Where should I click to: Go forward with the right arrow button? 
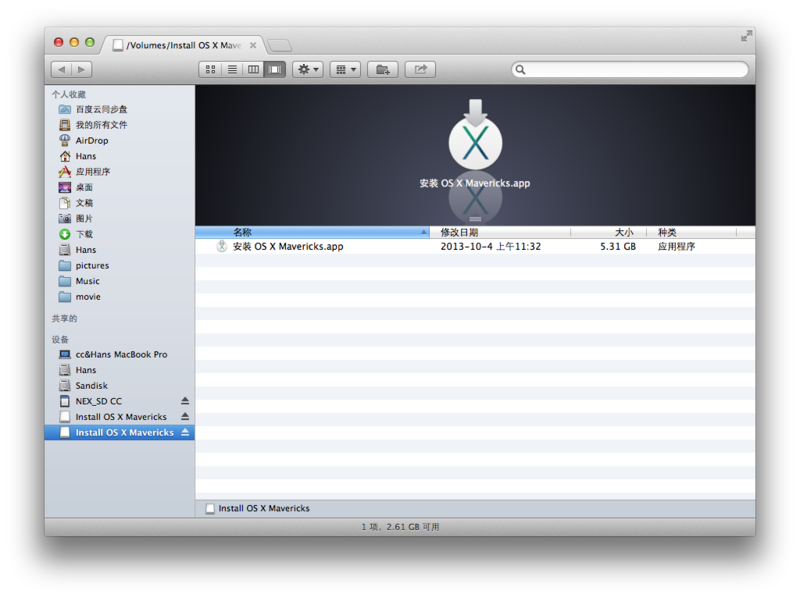pyautogui.click(x=82, y=69)
